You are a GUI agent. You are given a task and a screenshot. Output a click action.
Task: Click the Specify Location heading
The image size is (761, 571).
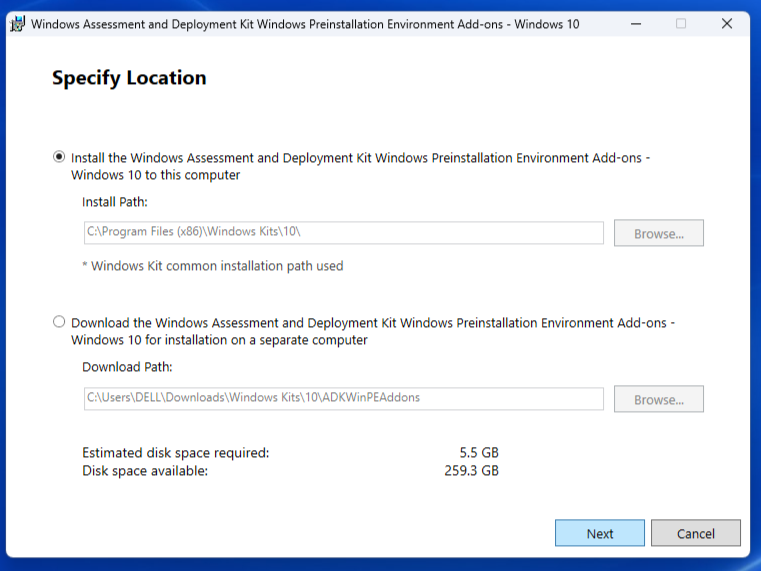(x=129, y=78)
